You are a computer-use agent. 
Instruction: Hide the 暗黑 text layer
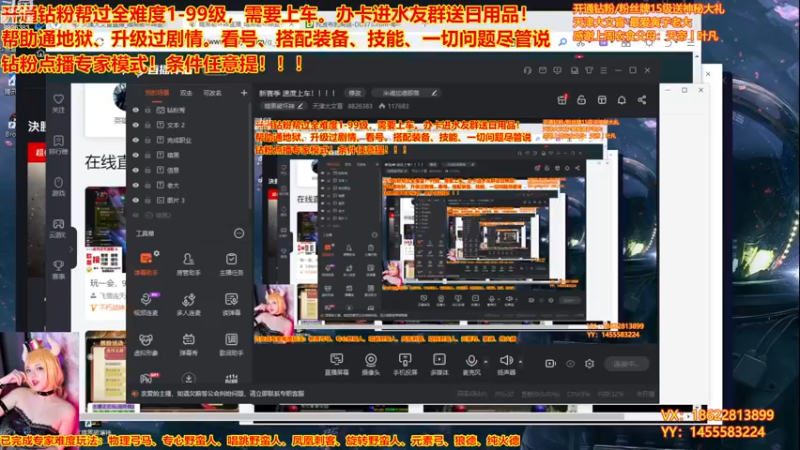pos(136,155)
